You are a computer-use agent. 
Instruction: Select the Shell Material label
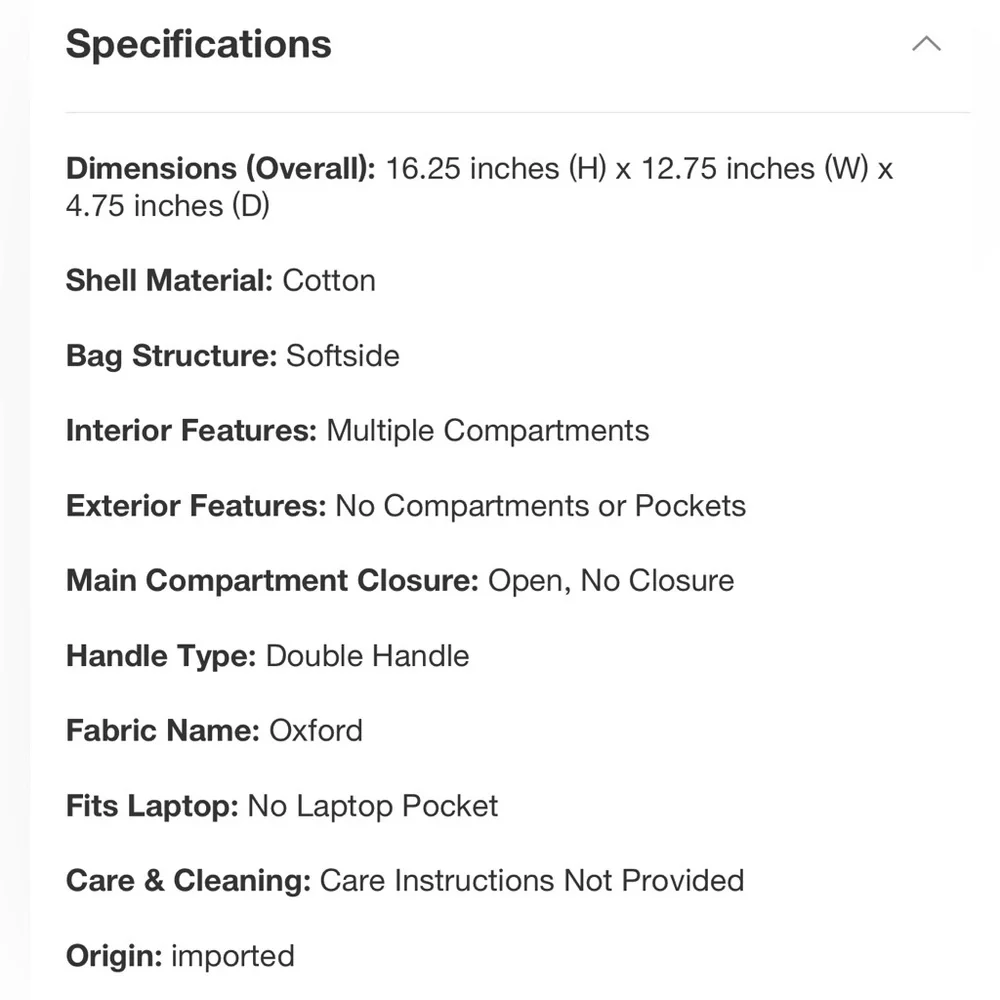[170, 281]
